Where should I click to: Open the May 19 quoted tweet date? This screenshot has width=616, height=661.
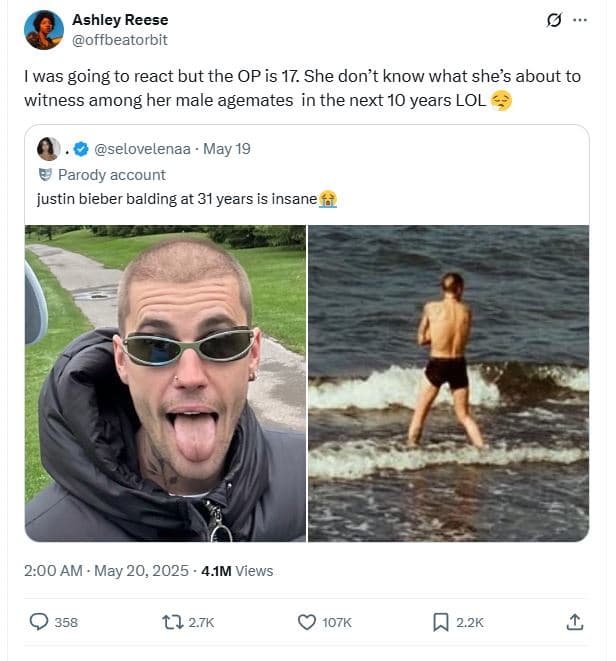tap(227, 149)
